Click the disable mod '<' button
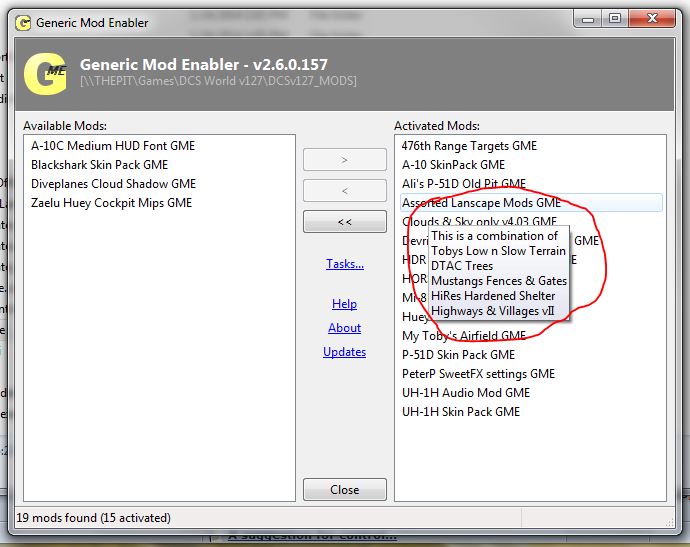Viewport: 690px width, 547px height. pyautogui.click(x=345, y=191)
